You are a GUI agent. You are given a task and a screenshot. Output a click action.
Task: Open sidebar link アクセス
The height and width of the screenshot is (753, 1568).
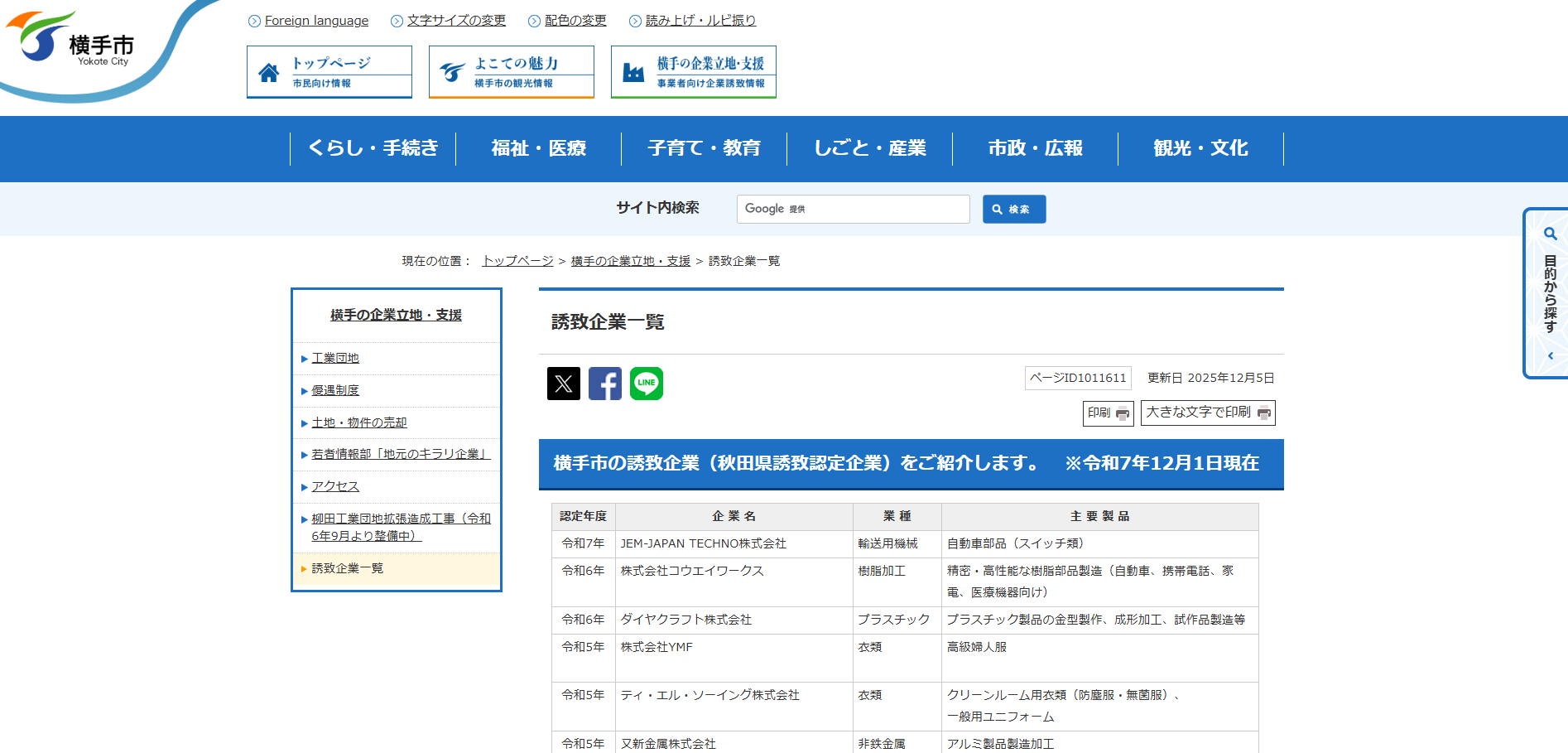click(335, 487)
